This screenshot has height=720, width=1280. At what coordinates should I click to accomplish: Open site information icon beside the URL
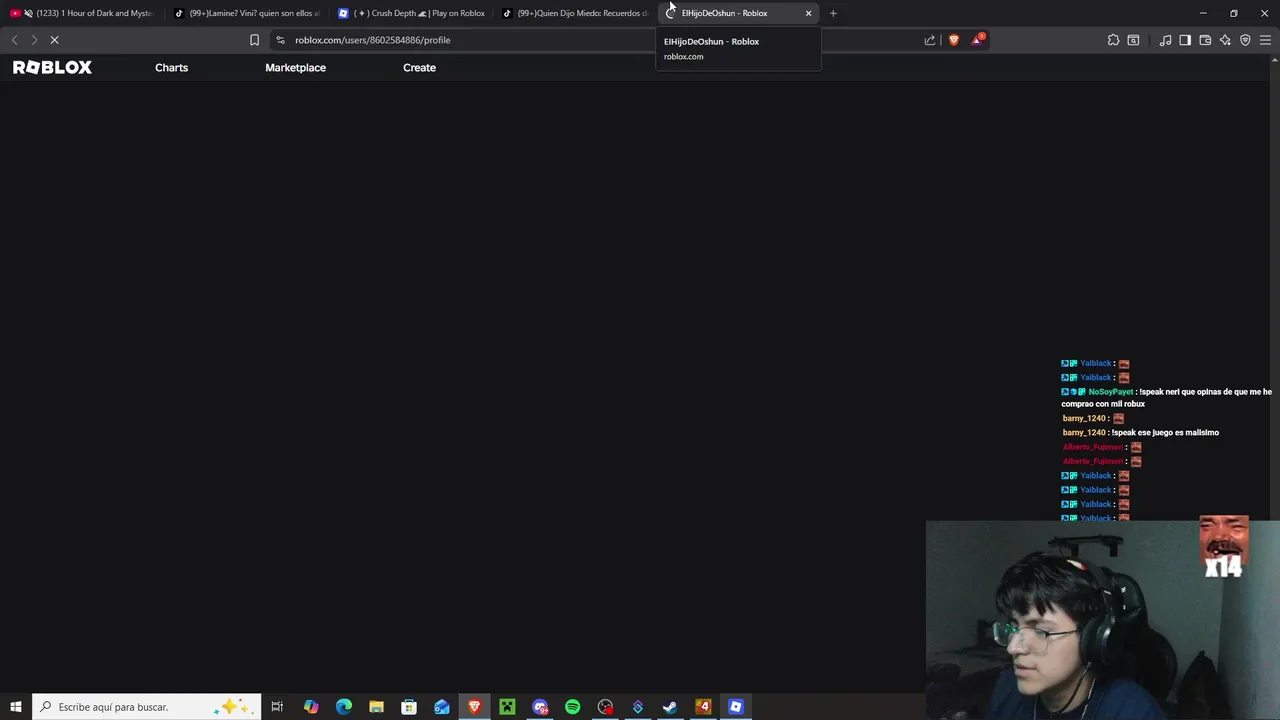point(280,40)
